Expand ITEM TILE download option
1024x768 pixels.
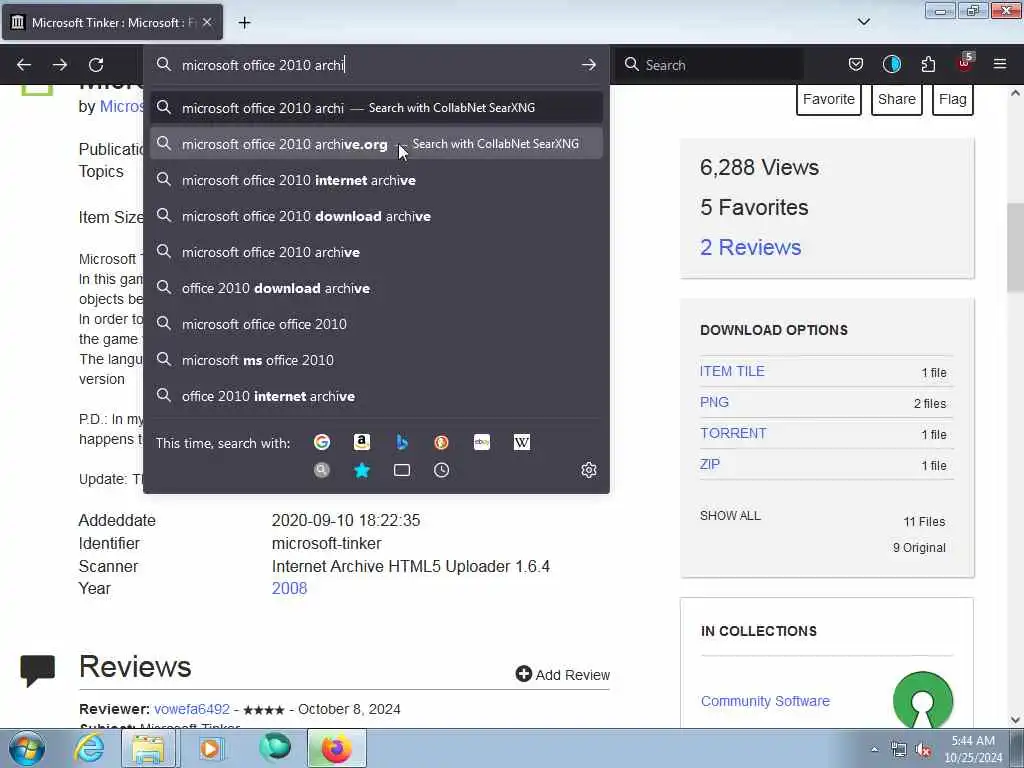pos(732,371)
